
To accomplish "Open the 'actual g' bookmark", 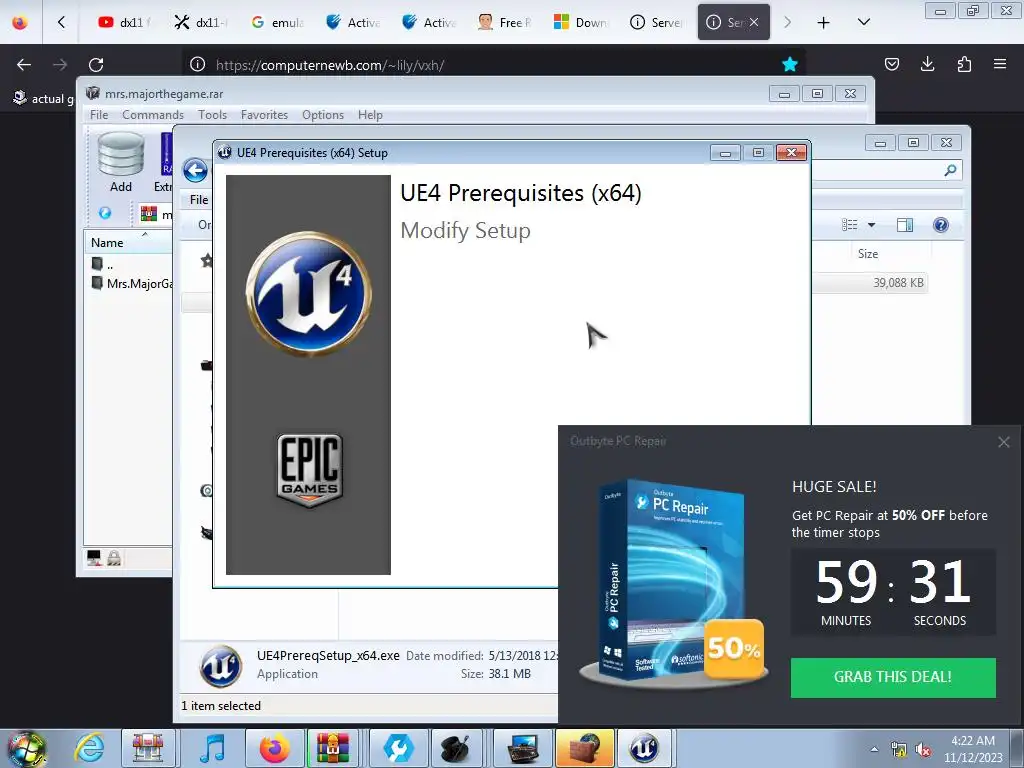I will [x=43, y=99].
